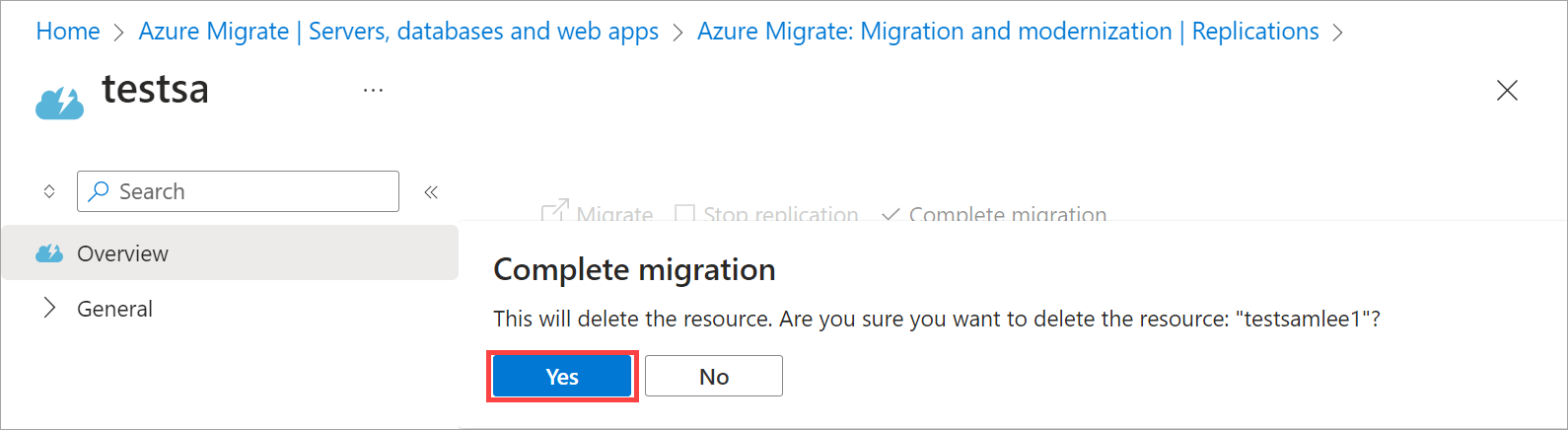Open the ellipsis more options menu
This screenshot has height=430, width=1568.
[x=373, y=91]
